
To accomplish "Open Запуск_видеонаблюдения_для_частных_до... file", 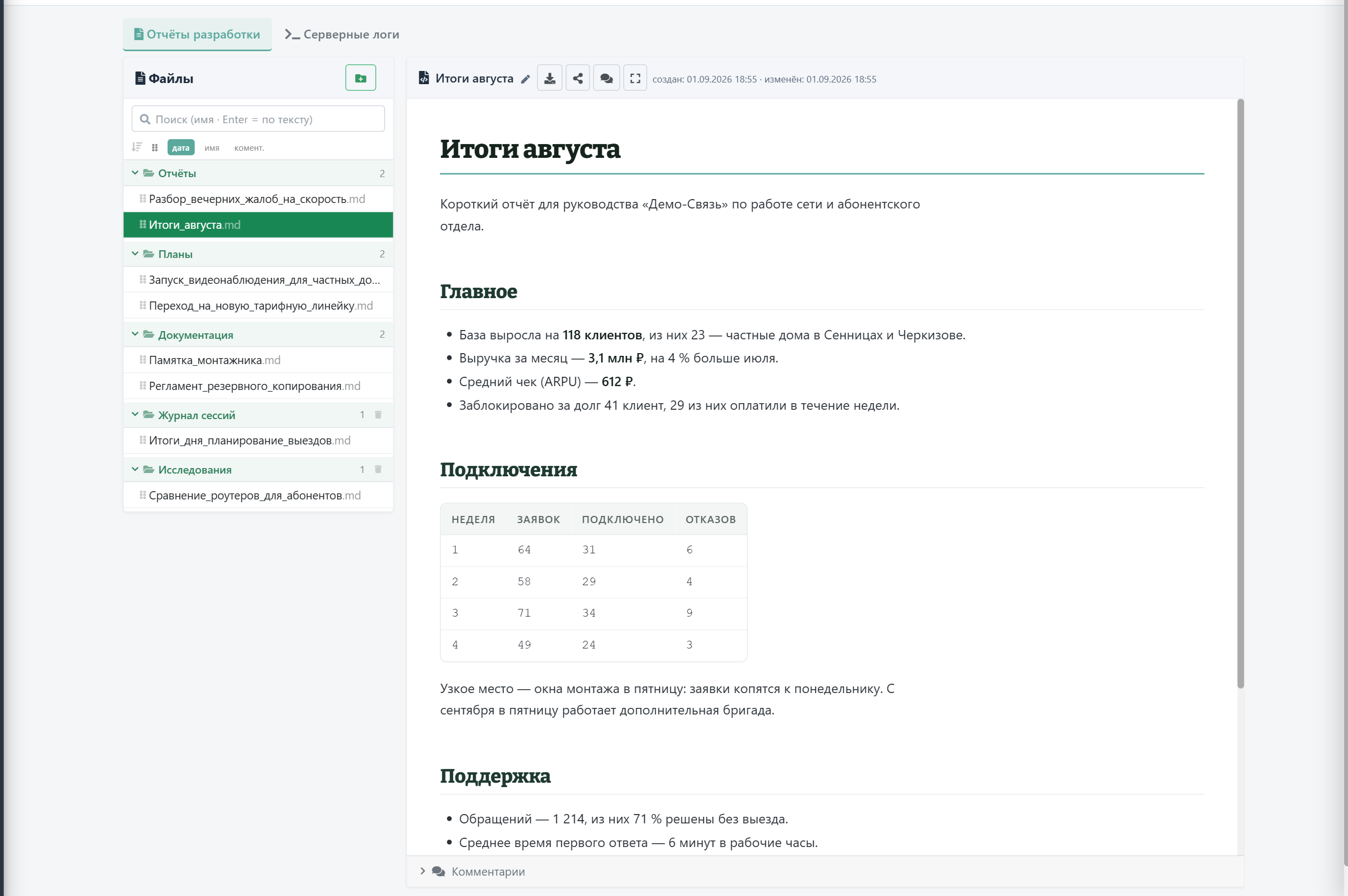I will pyautogui.click(x=258, y=279).
